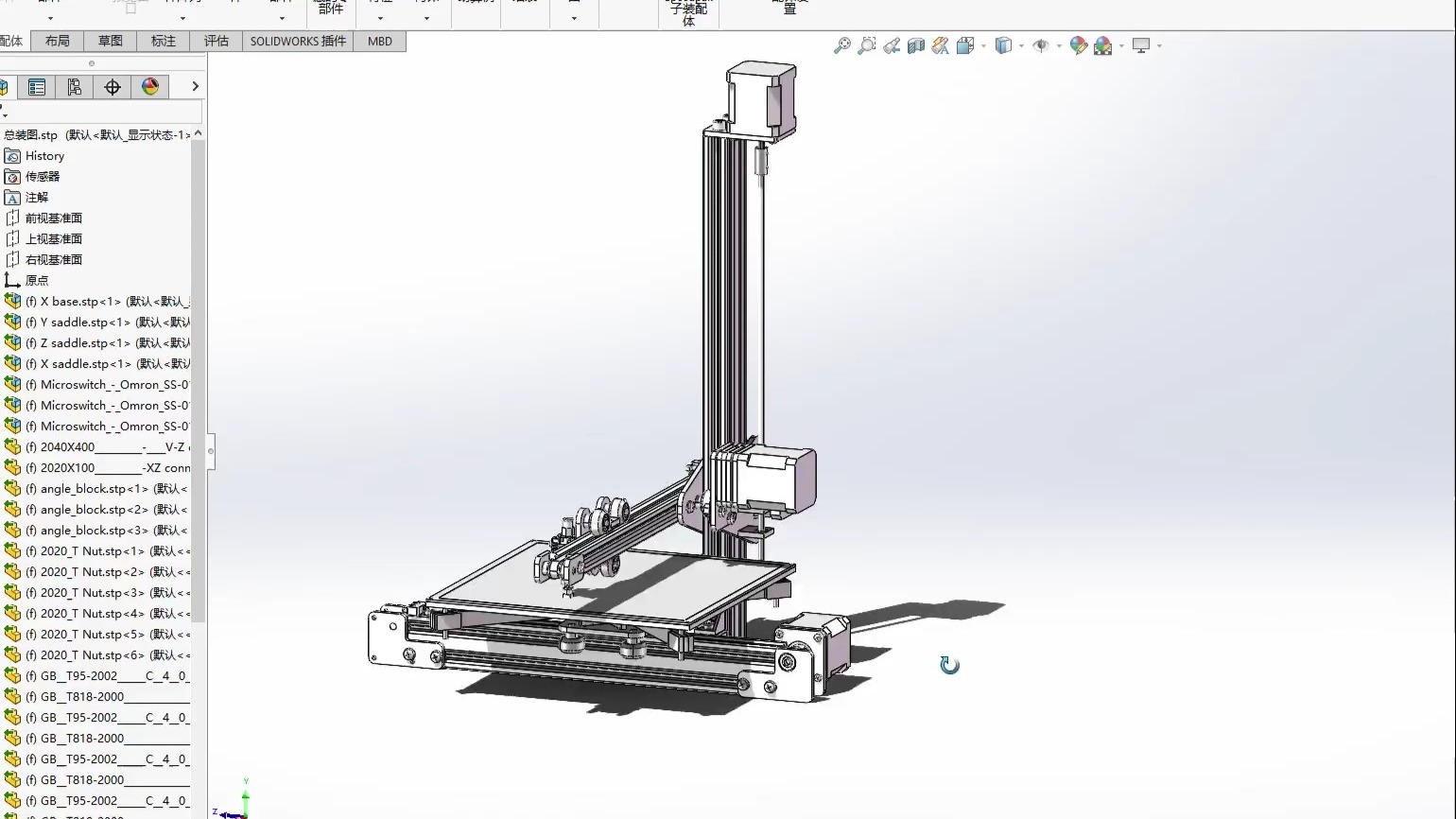Click the Display Style cube icon
The height and width of the screenshot is (819, 1456).
pyautogui.click(x=1003, y=45)
